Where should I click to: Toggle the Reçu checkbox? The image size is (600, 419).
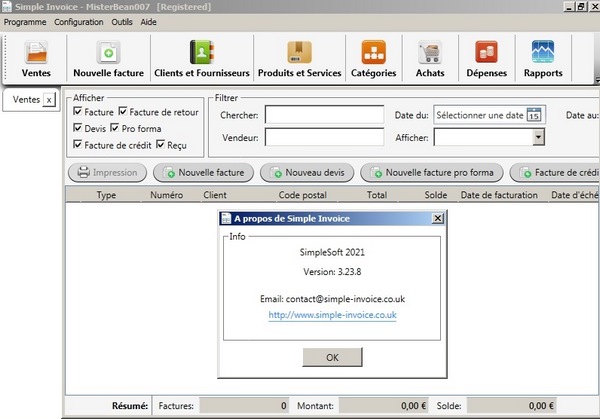[x=160, y=145]
